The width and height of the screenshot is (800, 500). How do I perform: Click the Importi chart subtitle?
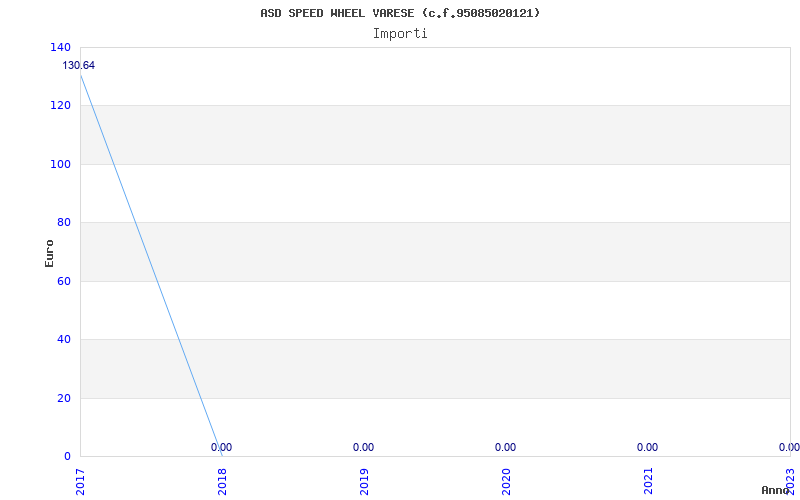click(x=400, y=33)
